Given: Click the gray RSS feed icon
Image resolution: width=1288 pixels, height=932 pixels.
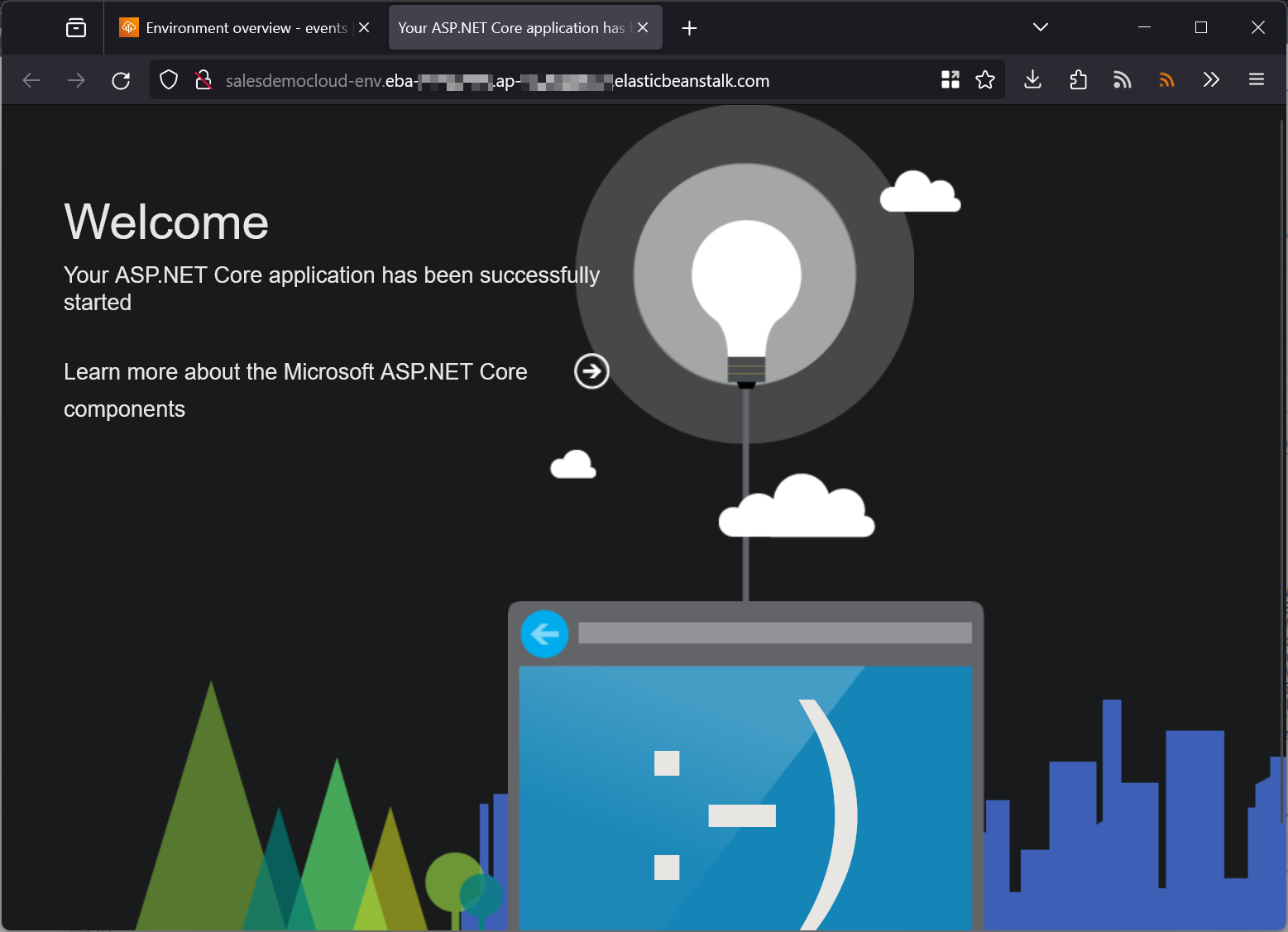Looking at the screenshot, I should pyautogui.click(x=1122, y=79).
